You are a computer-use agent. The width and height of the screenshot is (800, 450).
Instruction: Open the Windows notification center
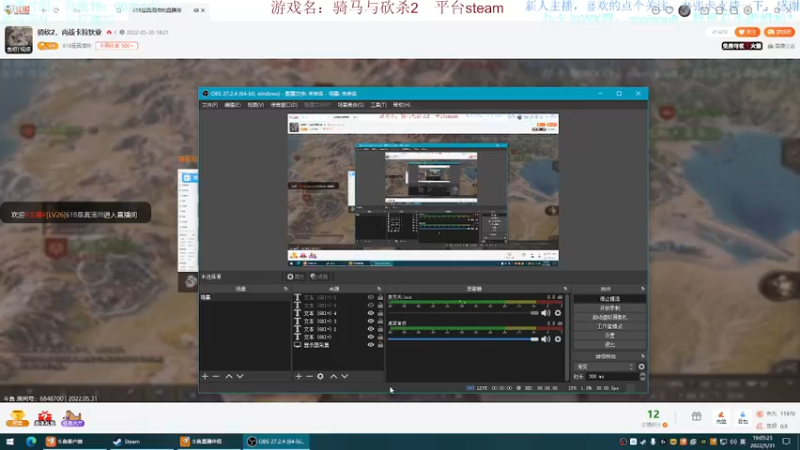pos(786,441)
